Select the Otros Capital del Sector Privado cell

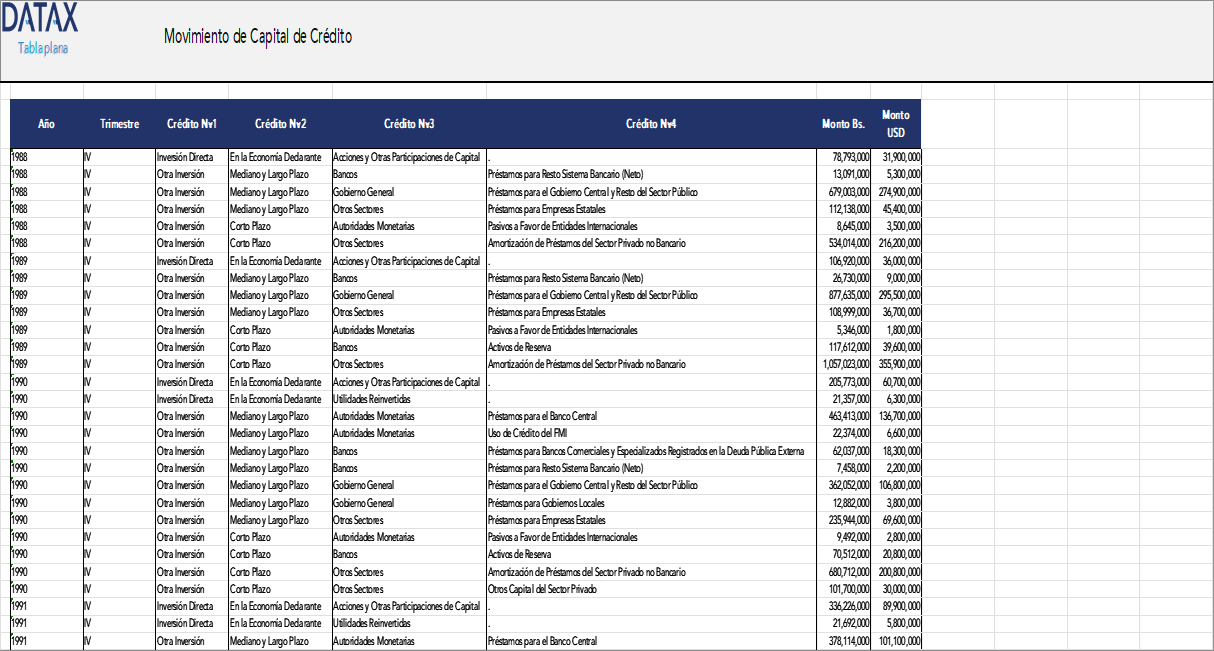(x=651, y=589)
